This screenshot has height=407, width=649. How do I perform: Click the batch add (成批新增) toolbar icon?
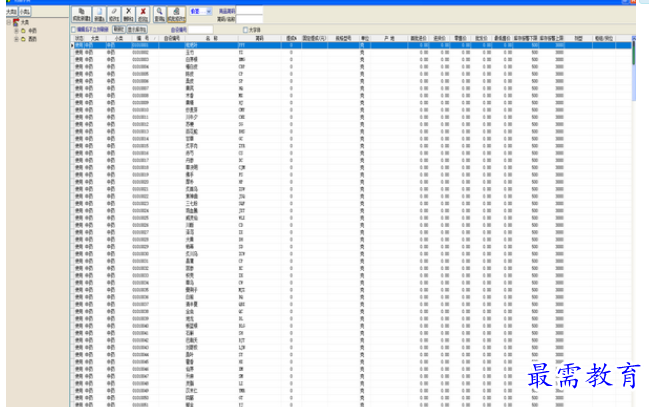(x=81, y=14)
